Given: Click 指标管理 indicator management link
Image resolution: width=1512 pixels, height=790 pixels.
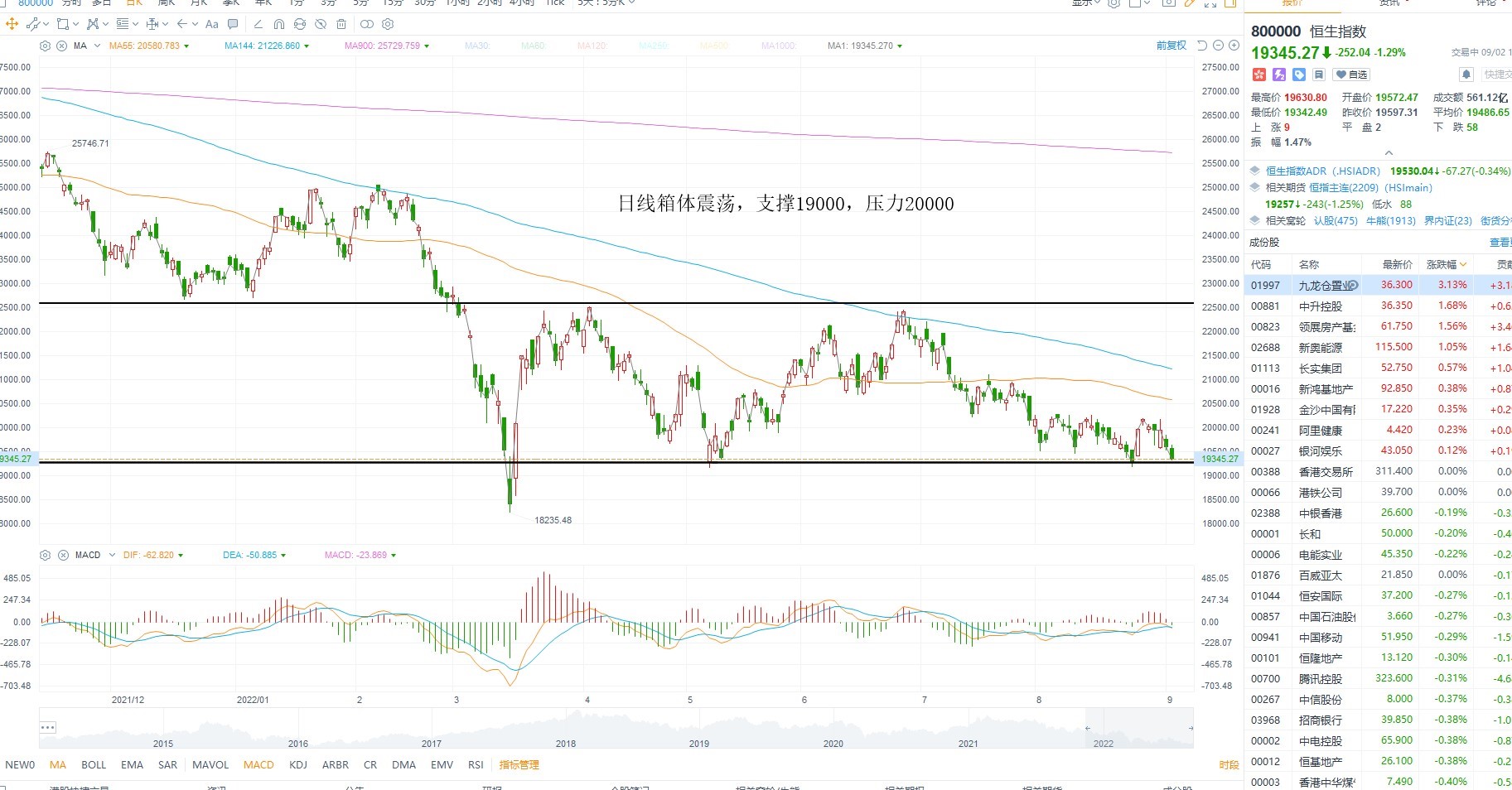Looking at the screenshot, I should [519, 764].
